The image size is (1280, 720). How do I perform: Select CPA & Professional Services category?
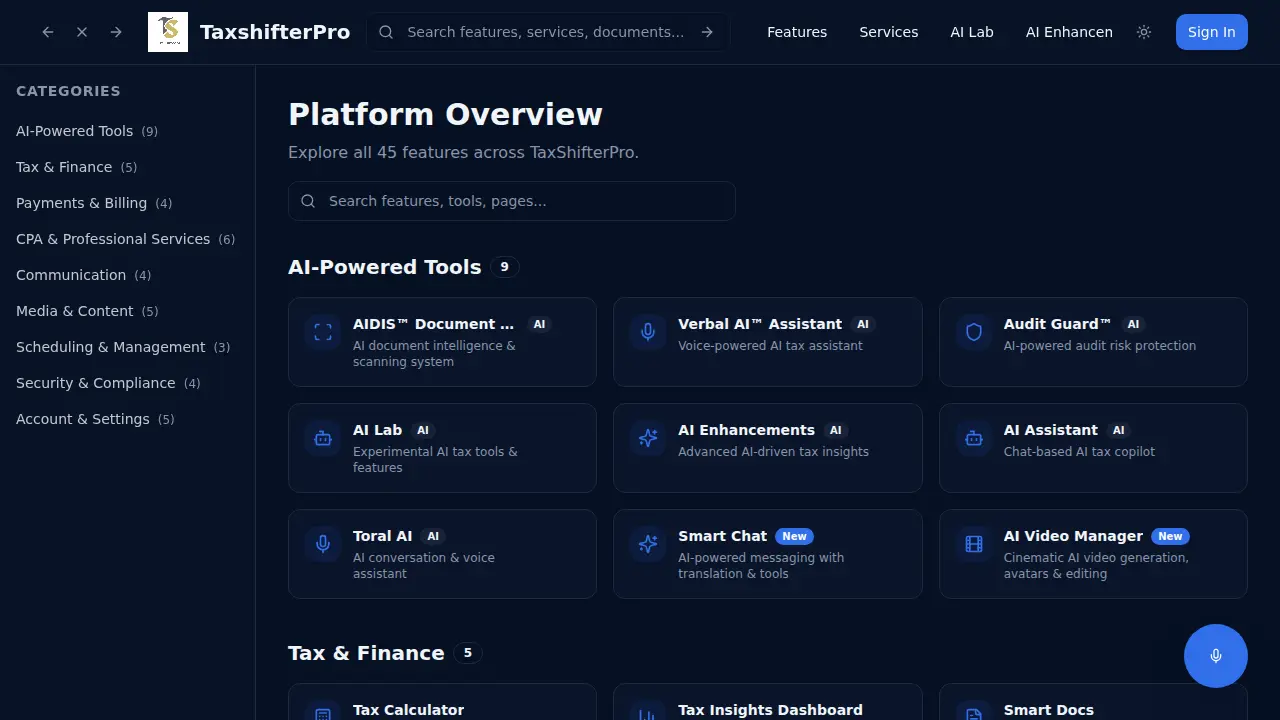pyautogui.click(x=126, y=239)
